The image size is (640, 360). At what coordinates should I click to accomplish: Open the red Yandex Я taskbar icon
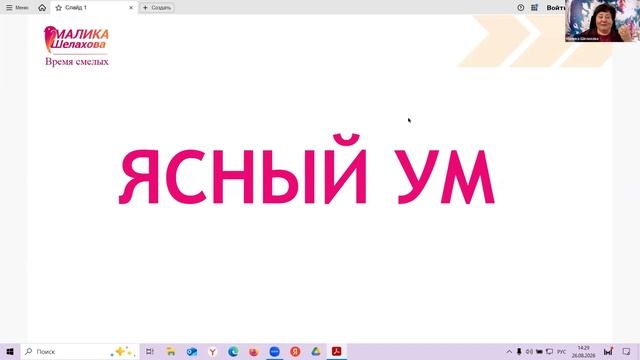(x=295, y=351)
